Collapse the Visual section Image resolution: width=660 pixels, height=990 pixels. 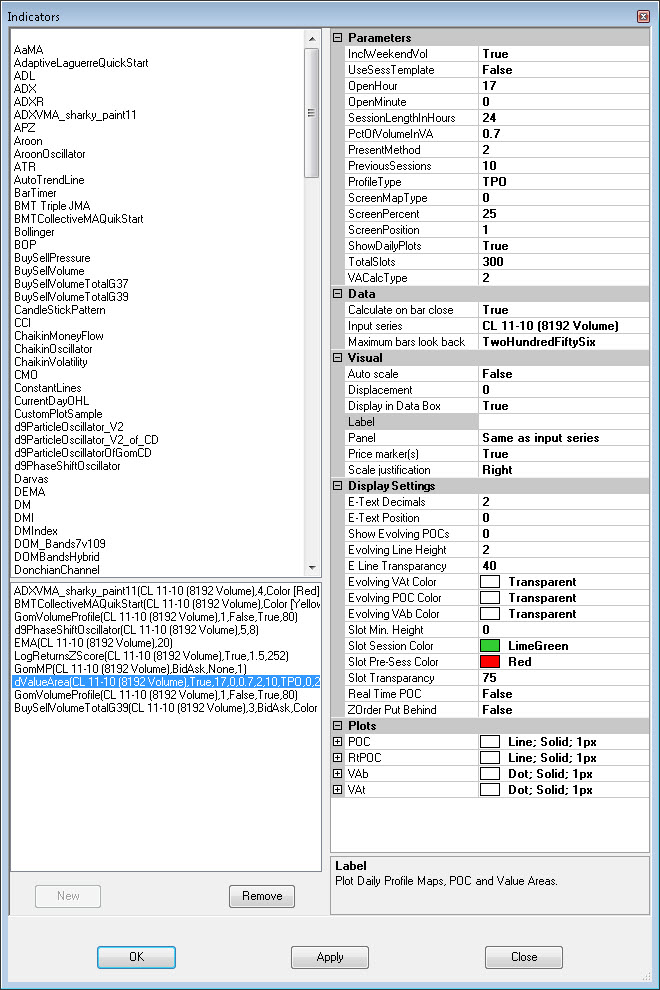(338, 357)
